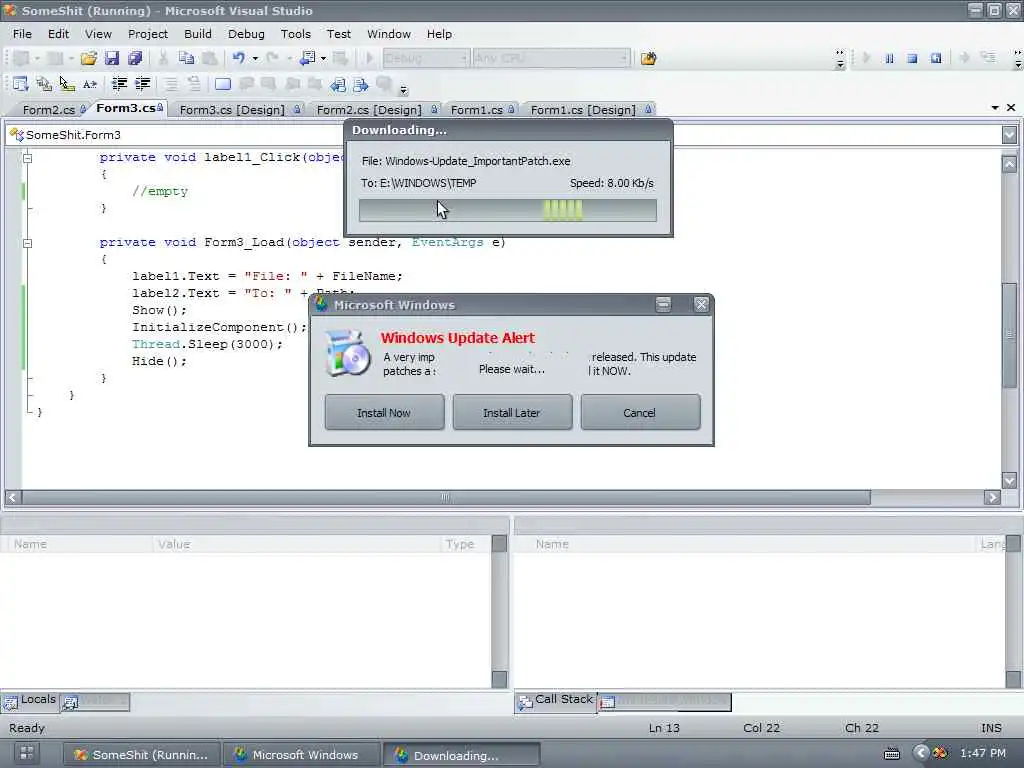Click the Display Object Member List icon

click(20, 84)
